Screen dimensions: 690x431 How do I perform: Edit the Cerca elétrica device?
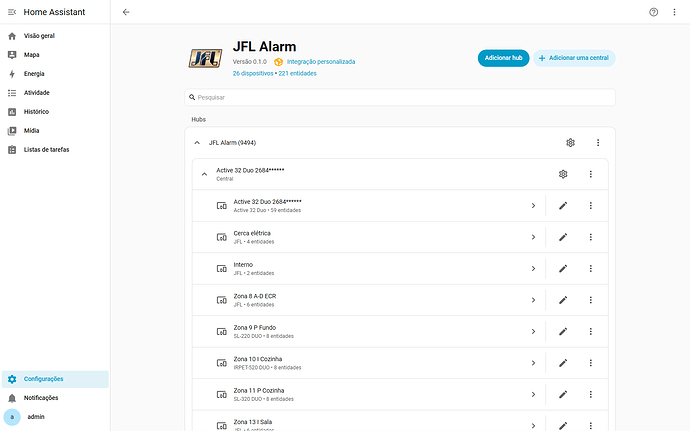[563, 237]
